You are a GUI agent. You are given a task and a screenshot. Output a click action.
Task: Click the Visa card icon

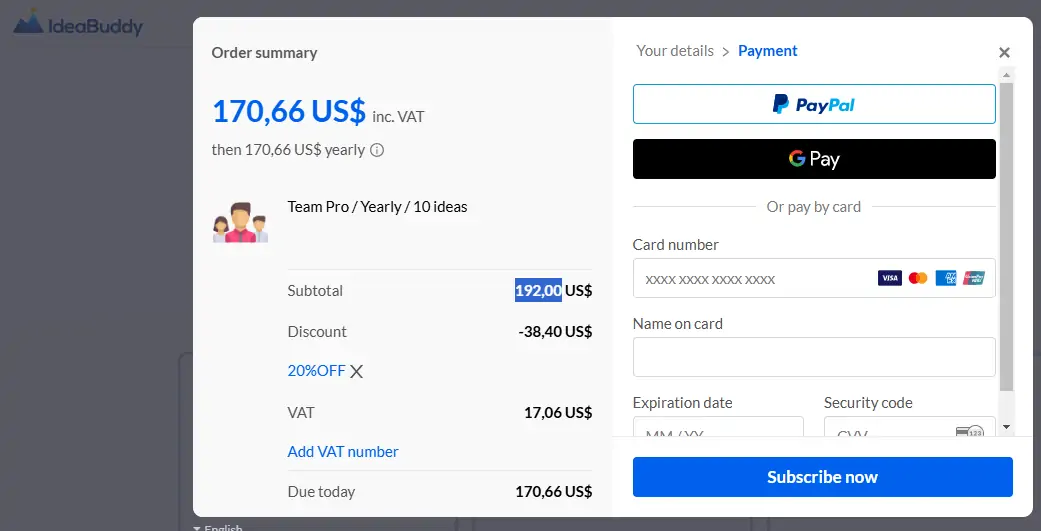click(x=889, y=278)
